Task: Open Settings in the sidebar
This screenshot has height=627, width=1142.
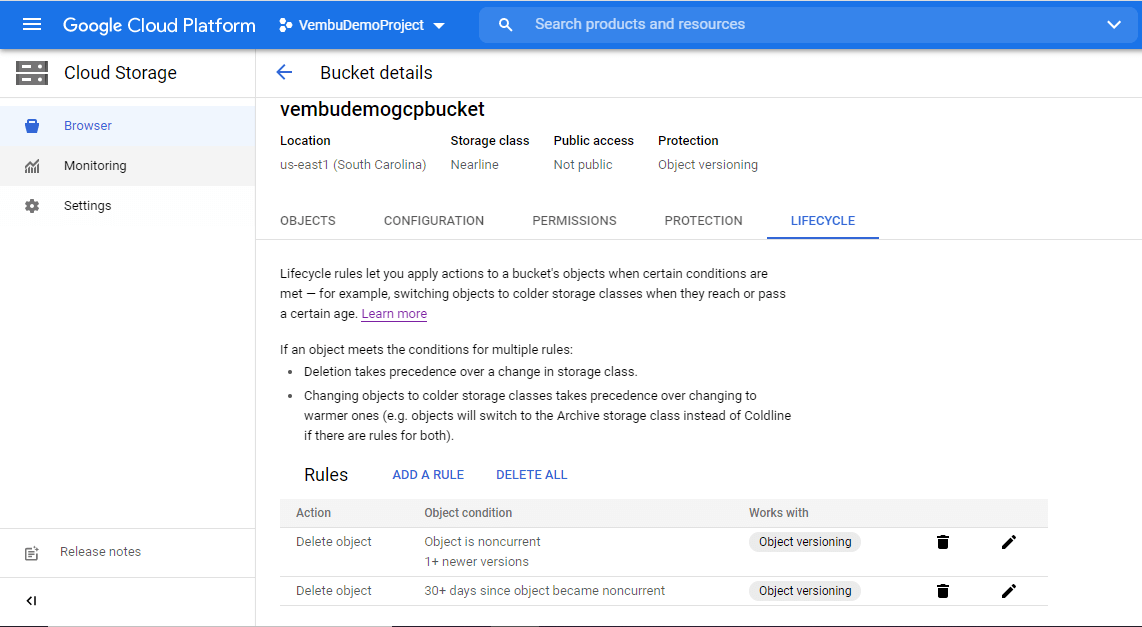Action: 127,205
